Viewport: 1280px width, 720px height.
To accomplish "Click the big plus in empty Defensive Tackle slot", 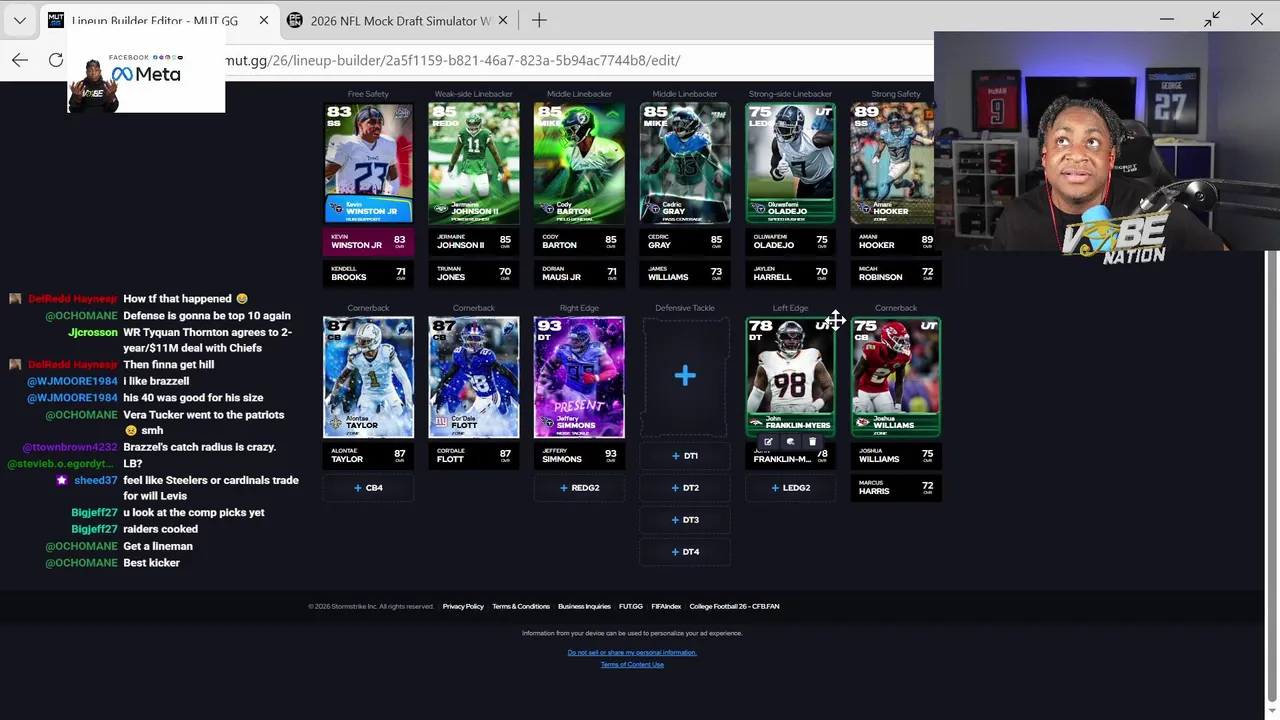I will [x=685, y=376].
